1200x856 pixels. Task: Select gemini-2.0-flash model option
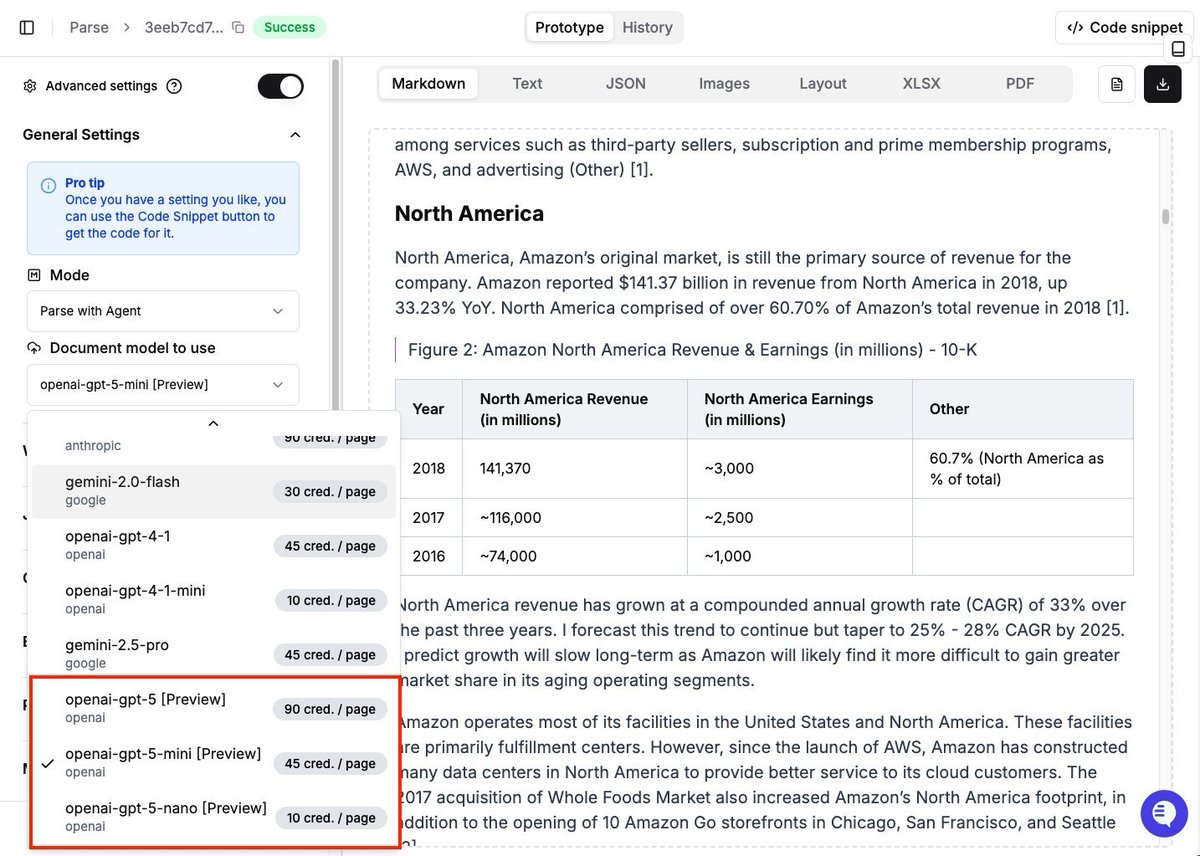point(214,490)
